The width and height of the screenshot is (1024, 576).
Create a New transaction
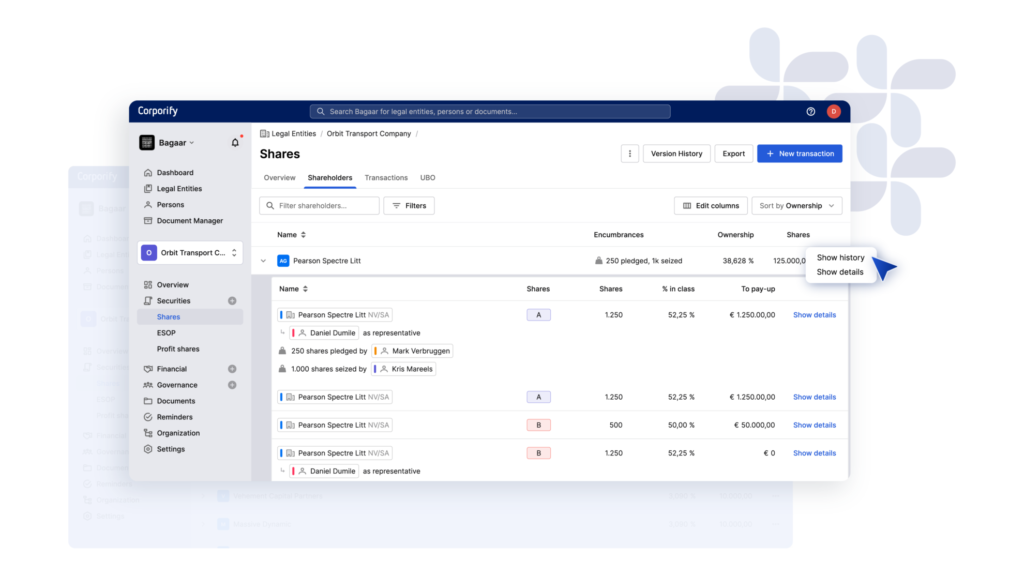[x=799, y=153]
